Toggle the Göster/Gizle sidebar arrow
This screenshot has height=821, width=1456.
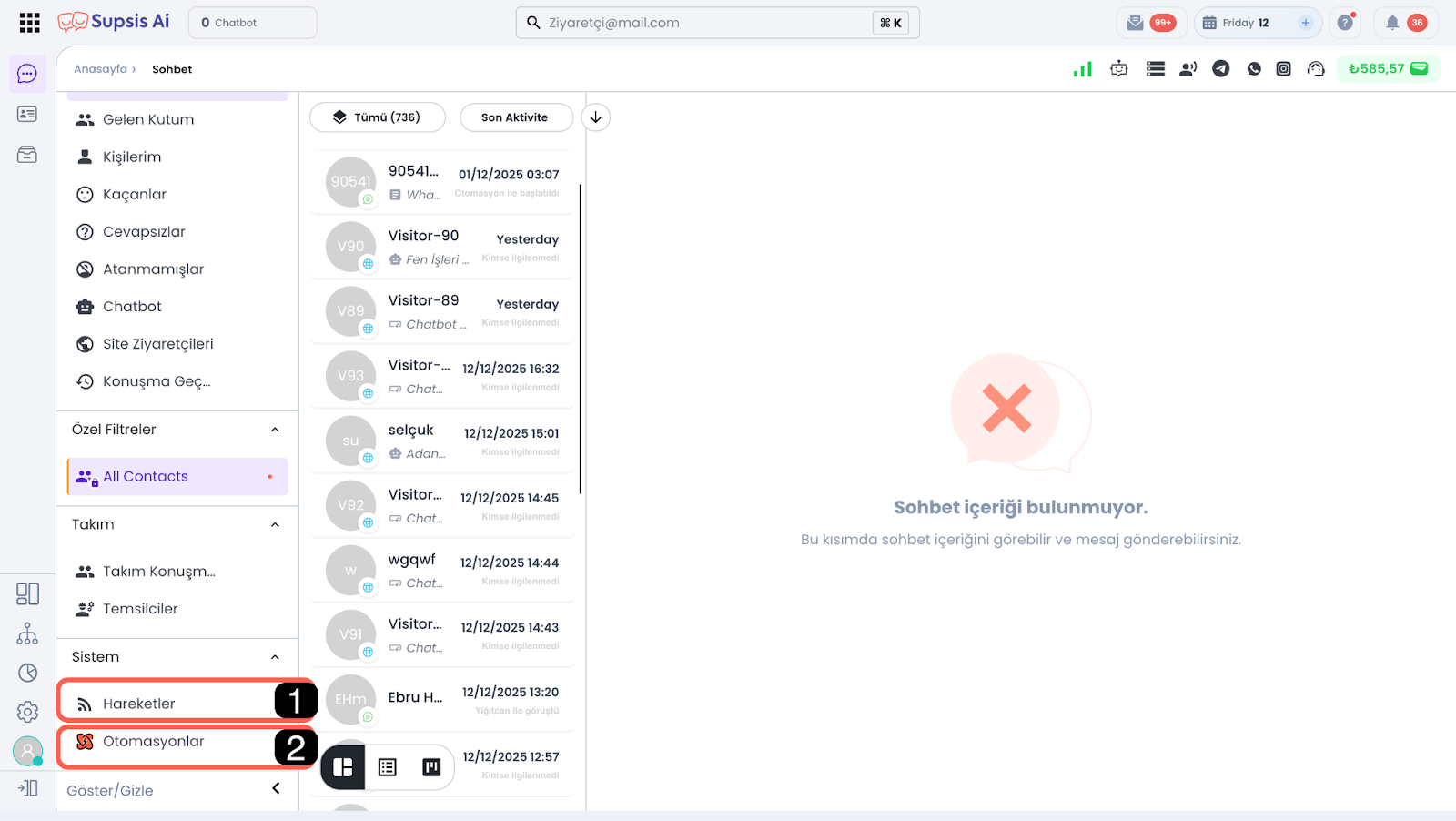276,788
